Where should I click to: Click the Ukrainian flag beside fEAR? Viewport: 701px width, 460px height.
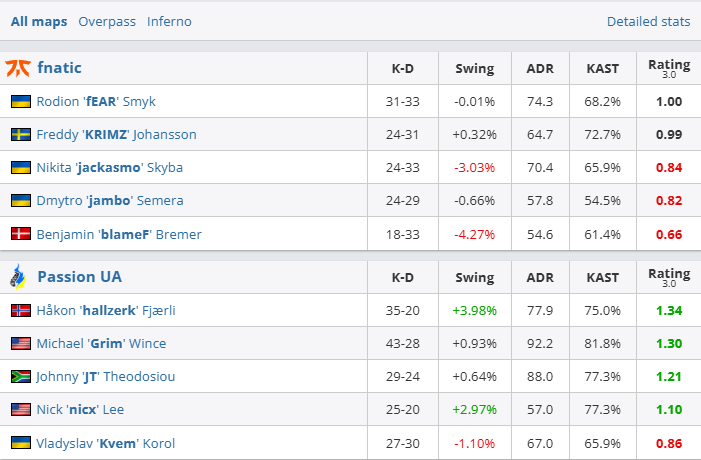pyautogui.click(x=20, y=101)
